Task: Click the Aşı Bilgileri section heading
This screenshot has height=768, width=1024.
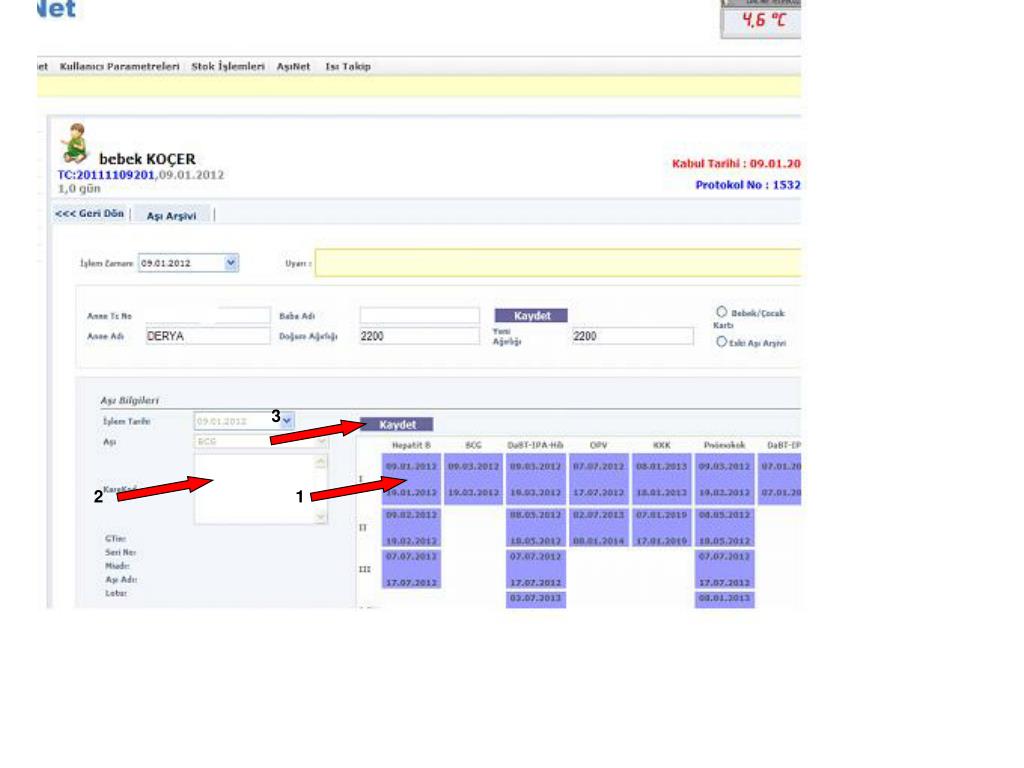Action: 129,400
